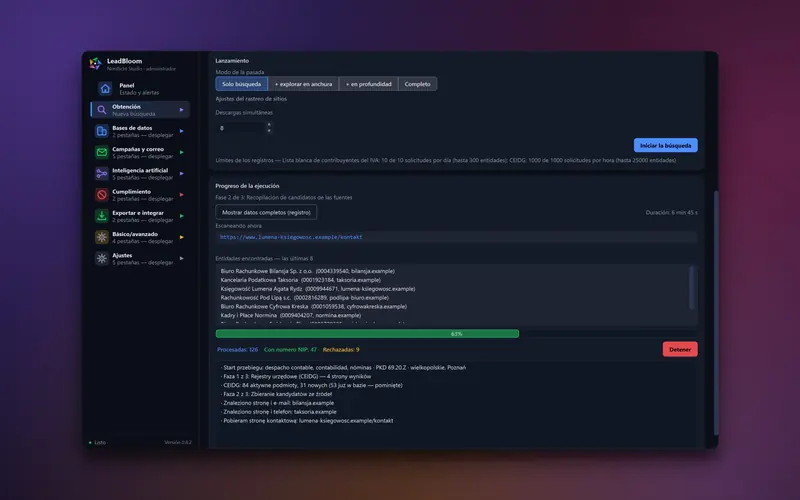
Task: Click the Ajustes gear icon
Action: click(x=102, y=258)
